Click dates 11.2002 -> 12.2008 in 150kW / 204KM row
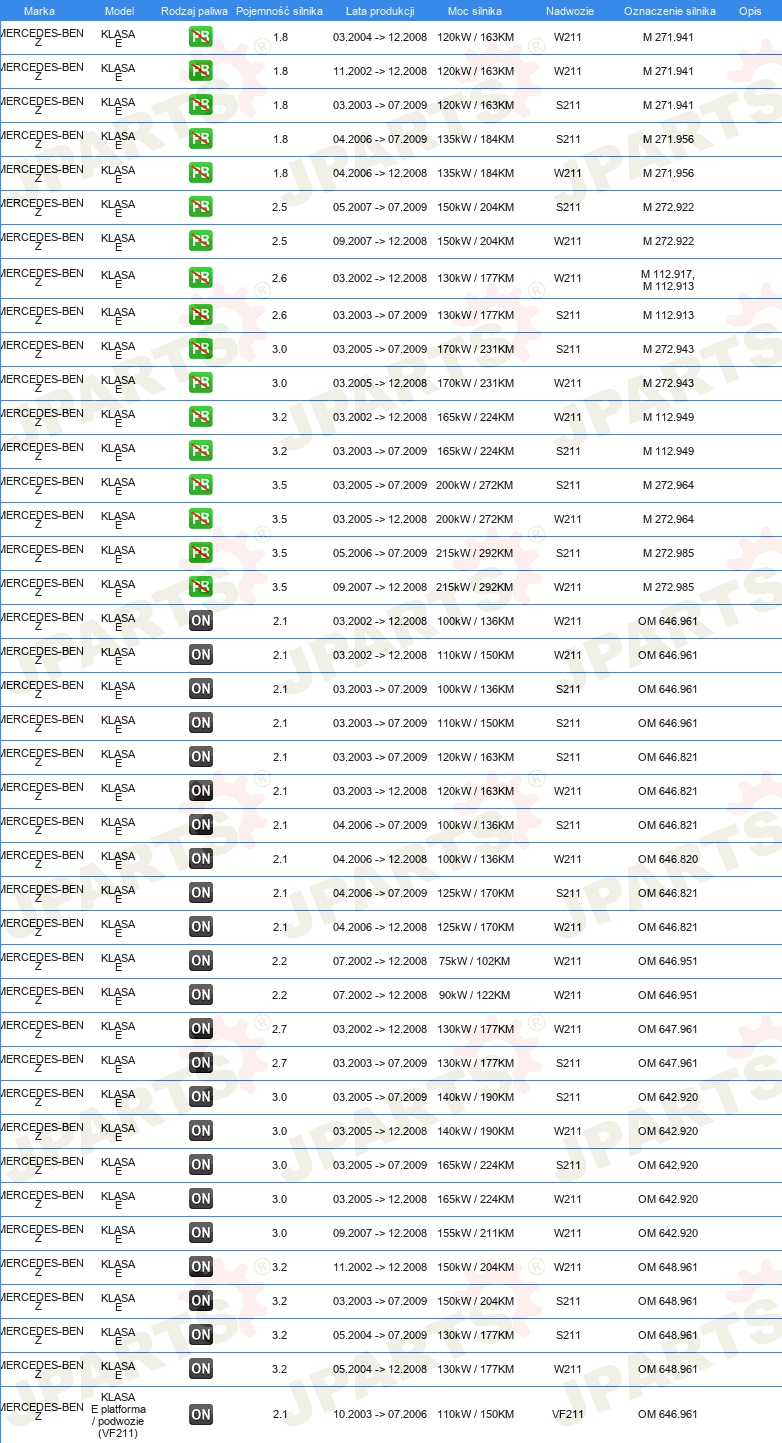 tap(380, 1268)
